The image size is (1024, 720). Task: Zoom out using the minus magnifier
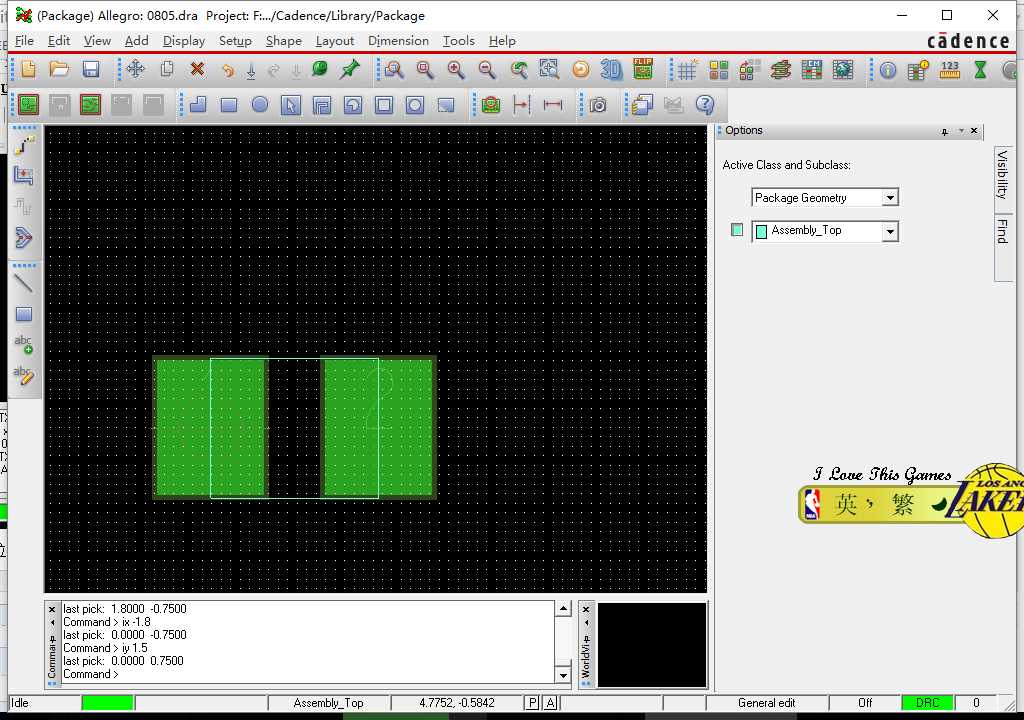click(x=487, y=69)
